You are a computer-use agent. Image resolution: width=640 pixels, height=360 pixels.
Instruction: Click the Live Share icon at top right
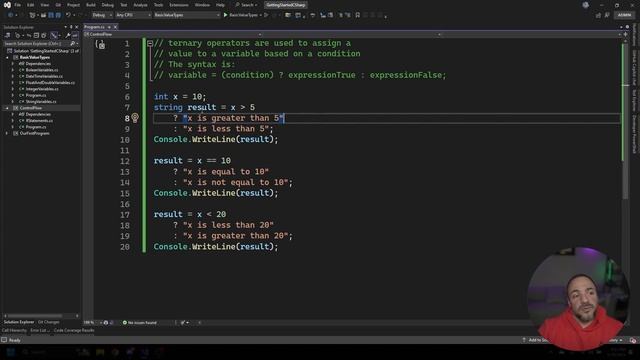click(x=598, y=15)
